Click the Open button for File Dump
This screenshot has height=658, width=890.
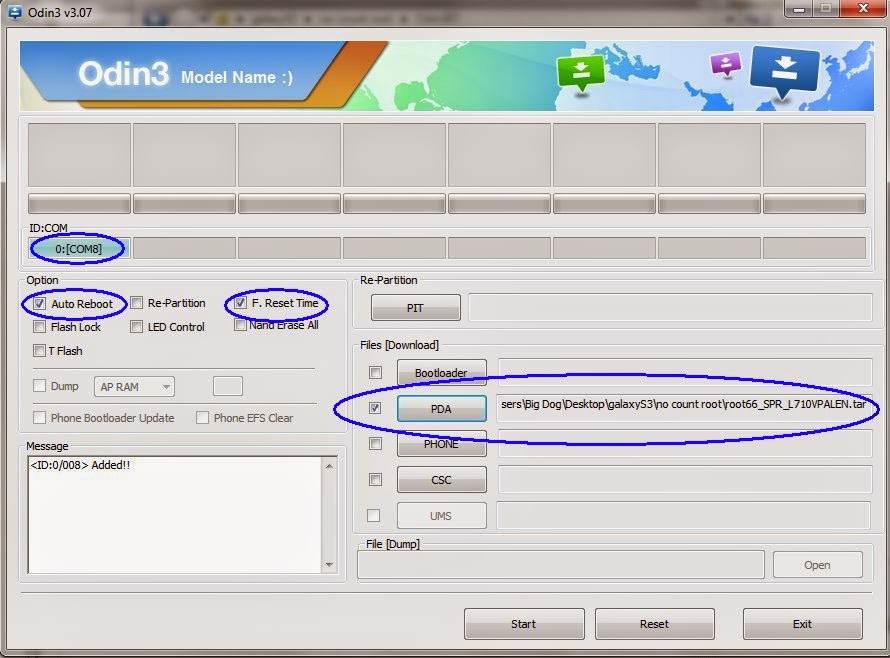817,565
